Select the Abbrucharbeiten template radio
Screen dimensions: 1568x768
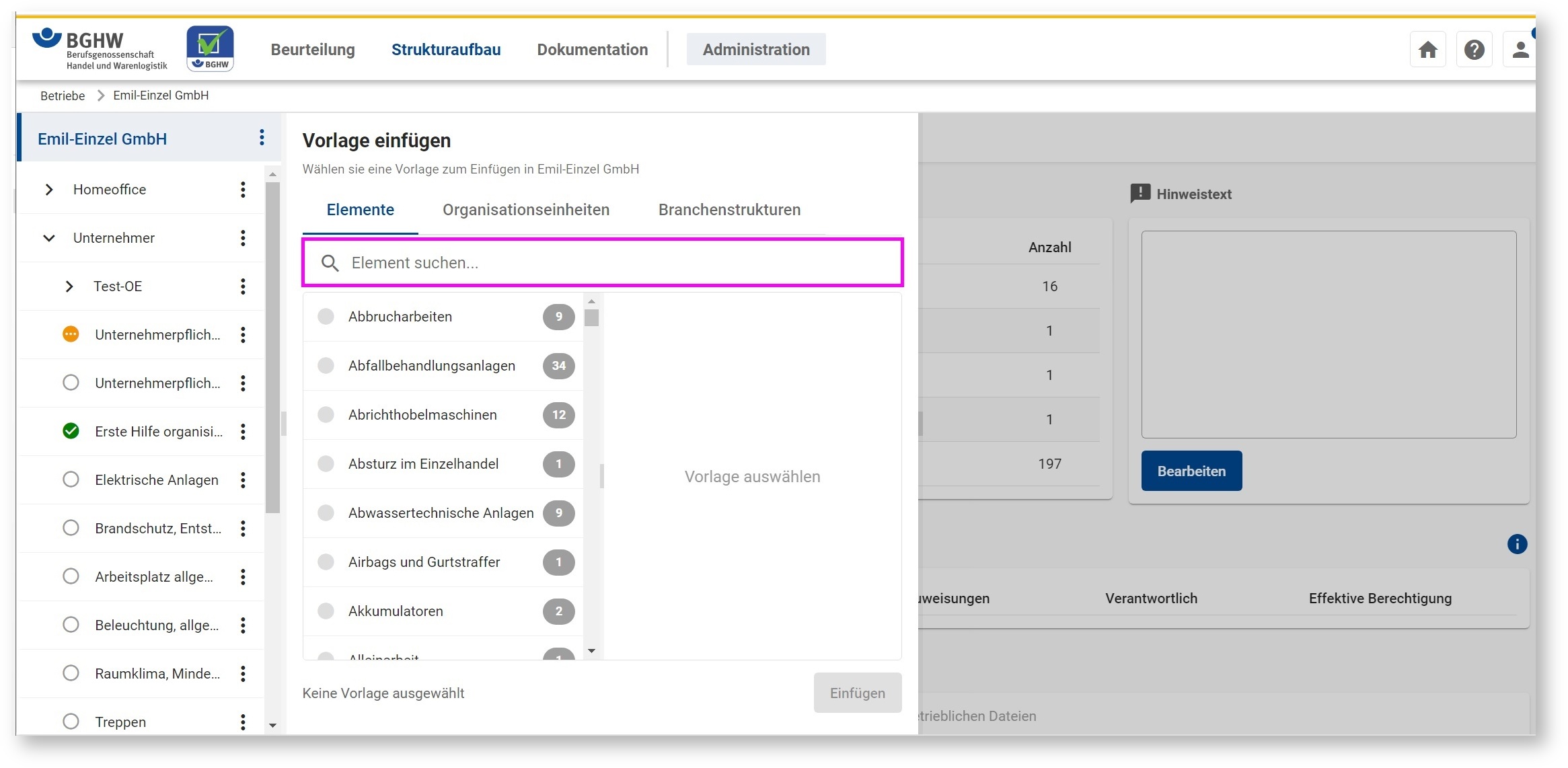click(326, 317)
